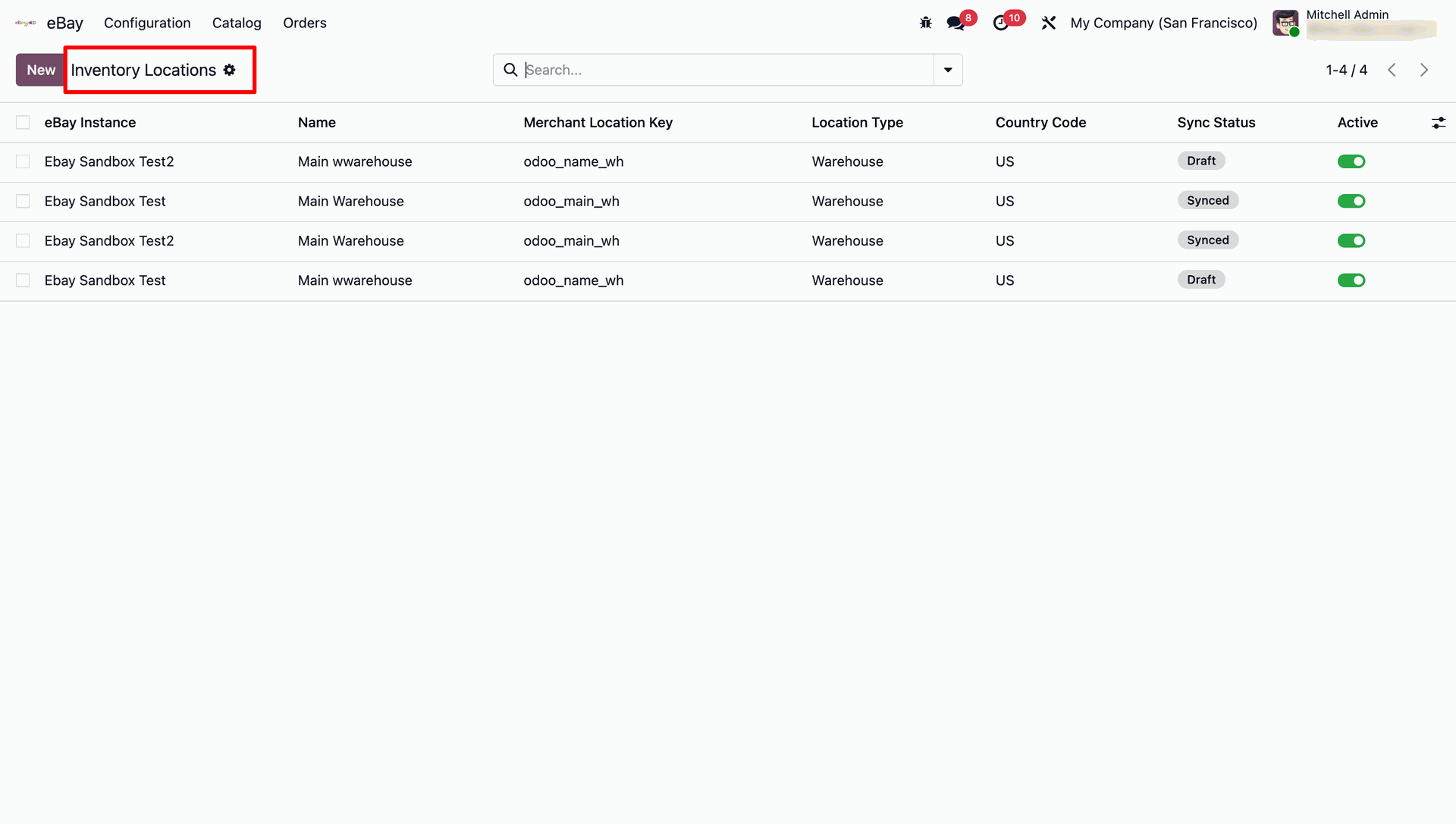
Task: Click the search magnifier icon
Action: [x=510, y=70]
